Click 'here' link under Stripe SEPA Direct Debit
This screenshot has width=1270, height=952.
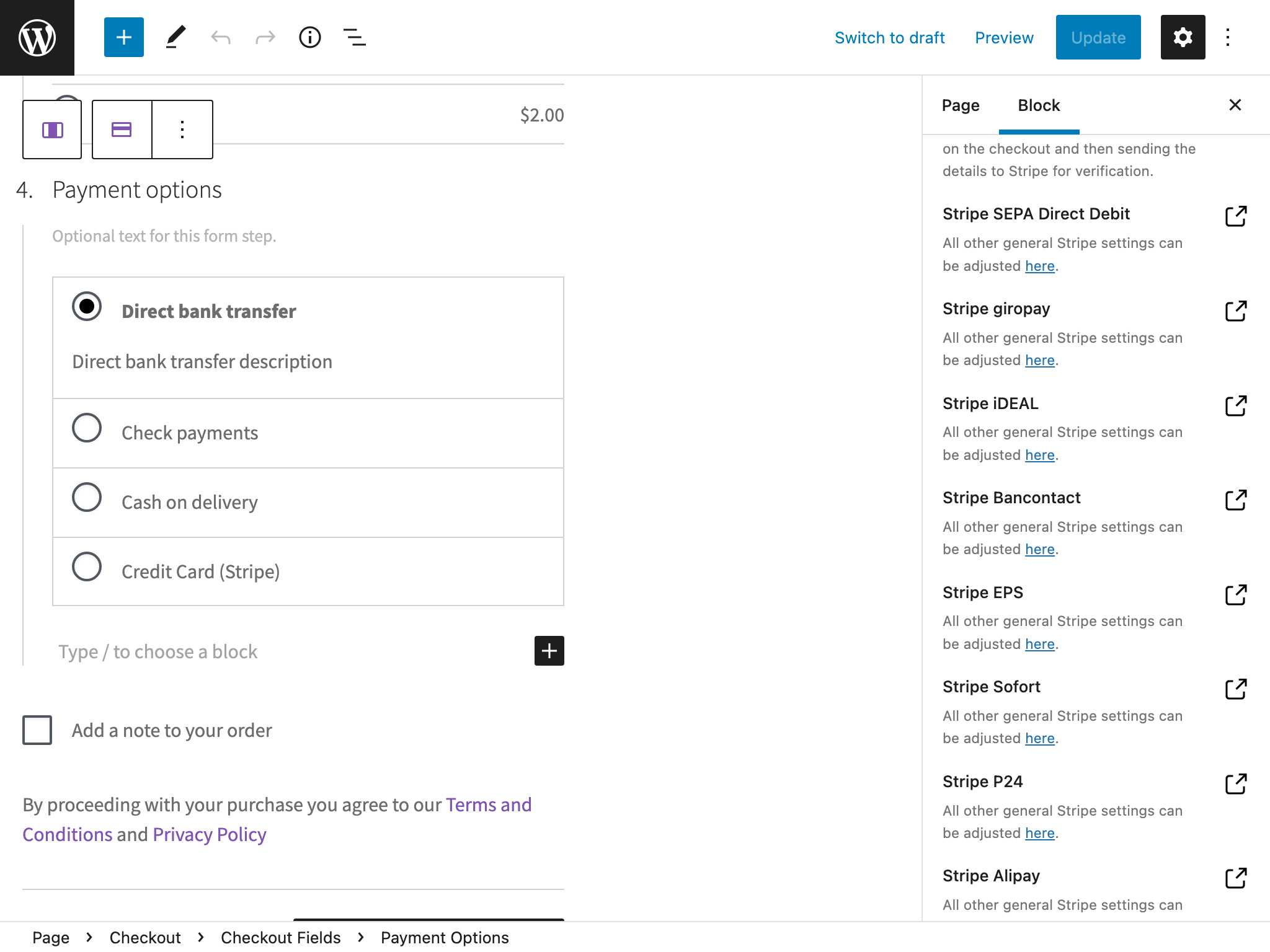1040,266
